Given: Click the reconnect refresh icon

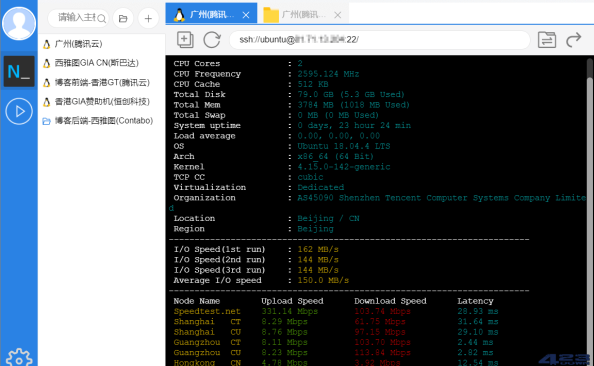Looking at the screenshot, I should [x=212, y=39].
